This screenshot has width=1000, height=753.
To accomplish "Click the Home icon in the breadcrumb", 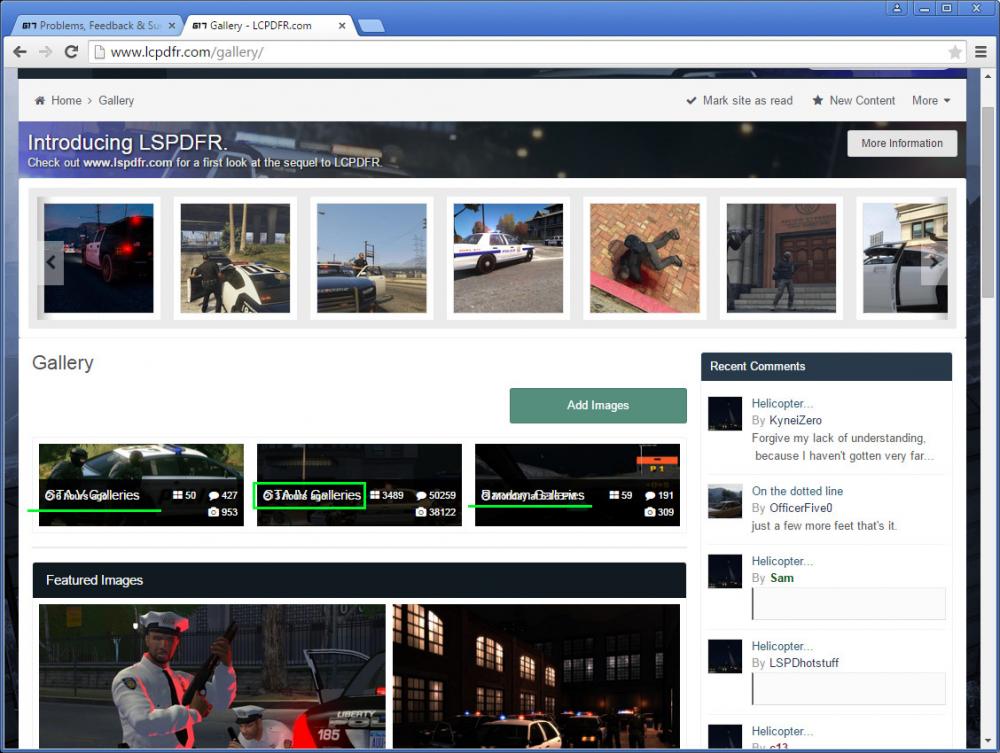I will pos(39,100).
